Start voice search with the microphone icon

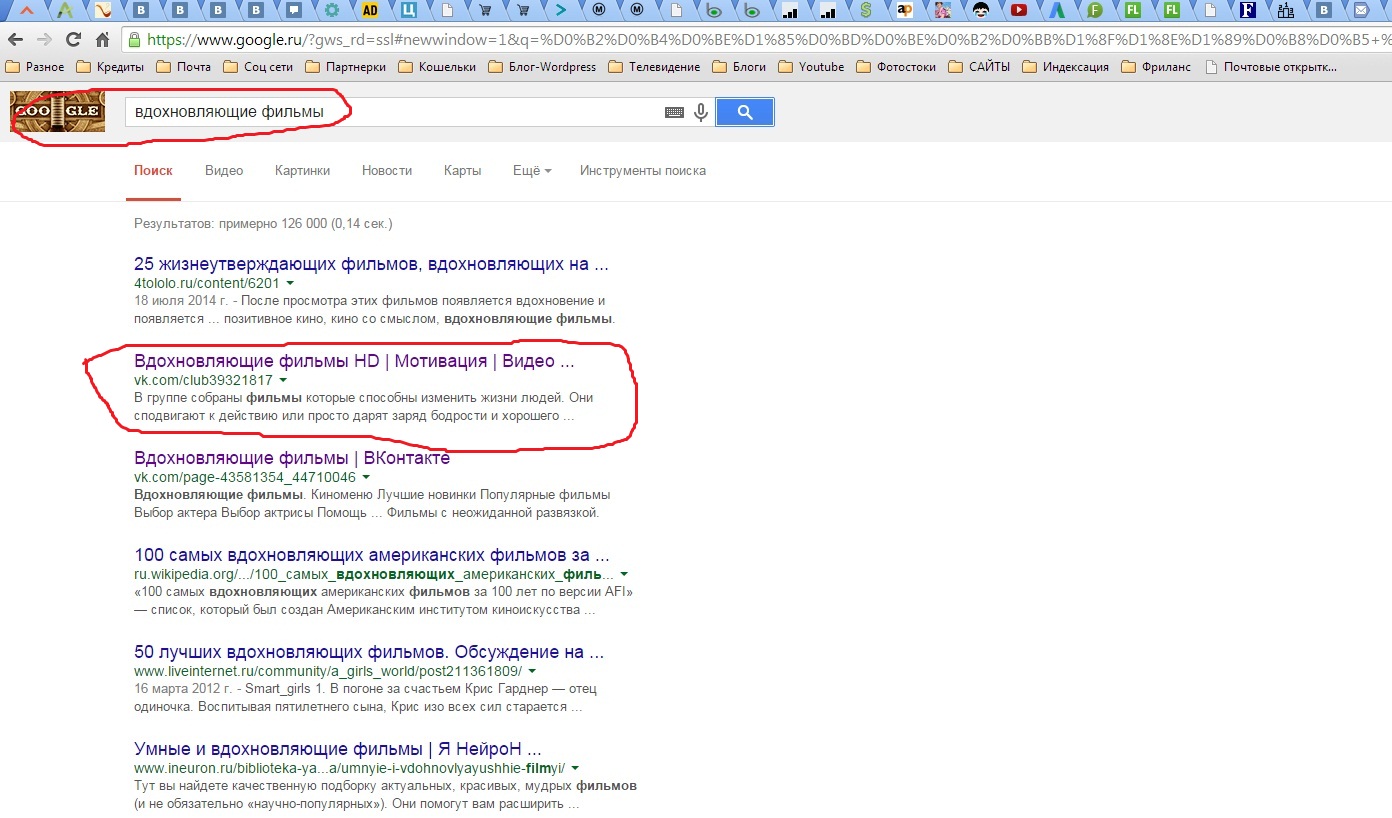point(701,112)
